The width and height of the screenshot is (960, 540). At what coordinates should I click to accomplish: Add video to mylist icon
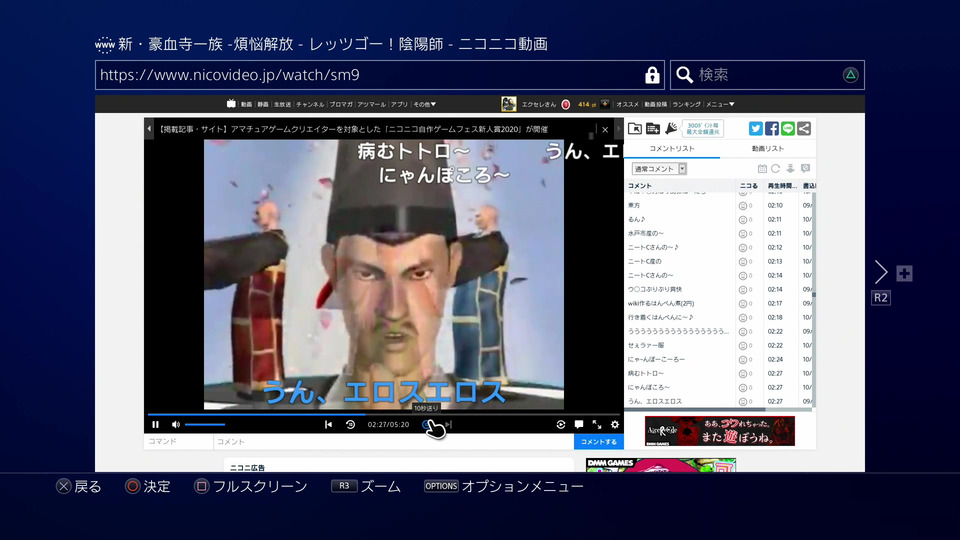coord(653,129)
